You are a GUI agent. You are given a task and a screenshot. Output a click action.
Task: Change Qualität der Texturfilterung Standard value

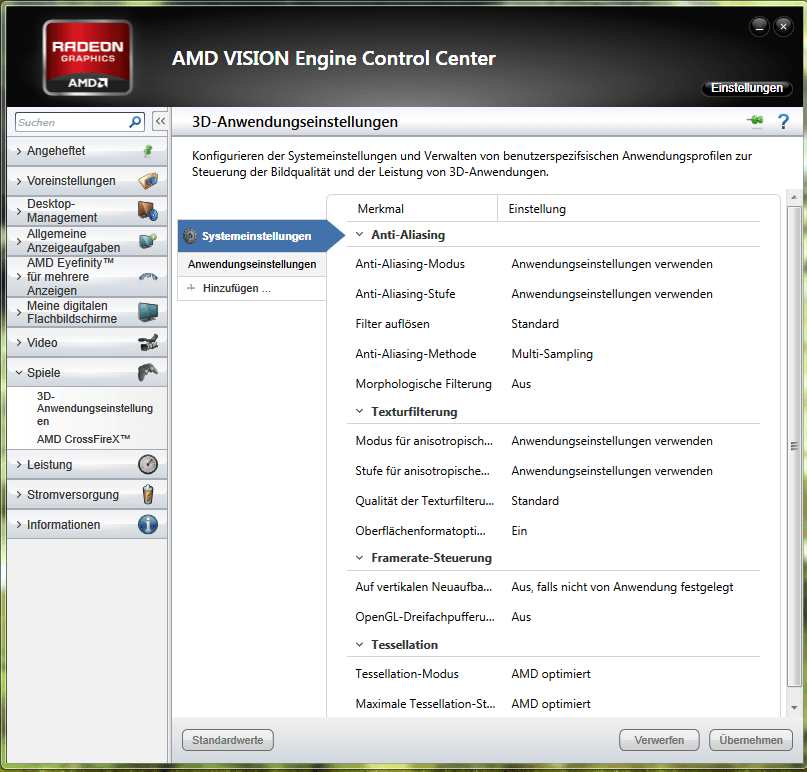(535, 501)
